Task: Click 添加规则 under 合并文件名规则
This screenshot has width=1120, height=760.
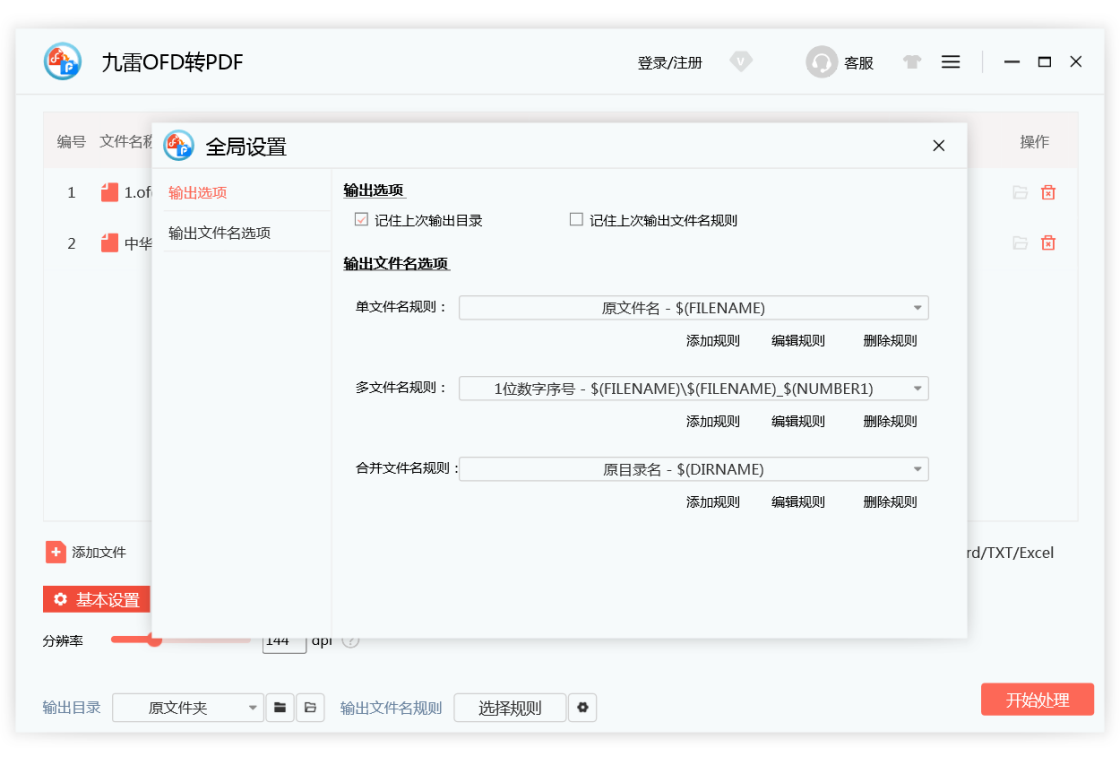Action: pyautogui.click(x=713, y=502)
